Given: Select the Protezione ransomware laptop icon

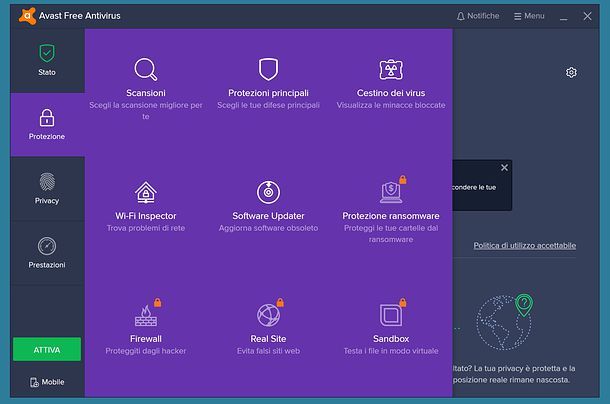Looking at the screenshot, I should coord(390,192).
